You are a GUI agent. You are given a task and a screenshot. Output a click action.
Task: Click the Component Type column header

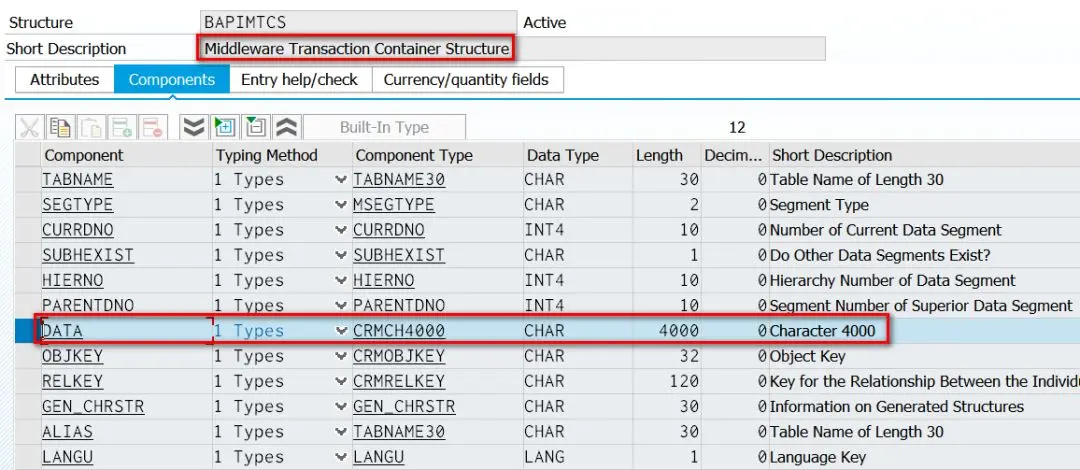pos(437,156)
